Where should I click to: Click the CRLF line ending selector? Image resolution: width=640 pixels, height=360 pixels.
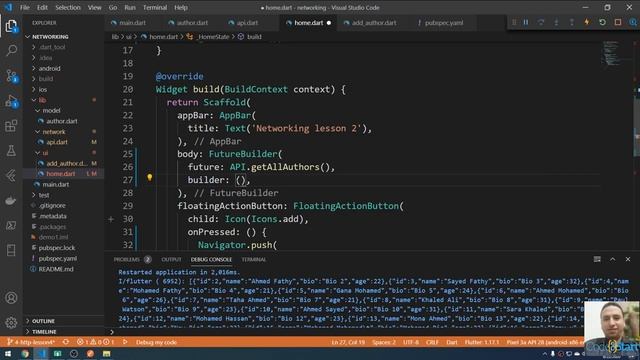tap(432, 342)
